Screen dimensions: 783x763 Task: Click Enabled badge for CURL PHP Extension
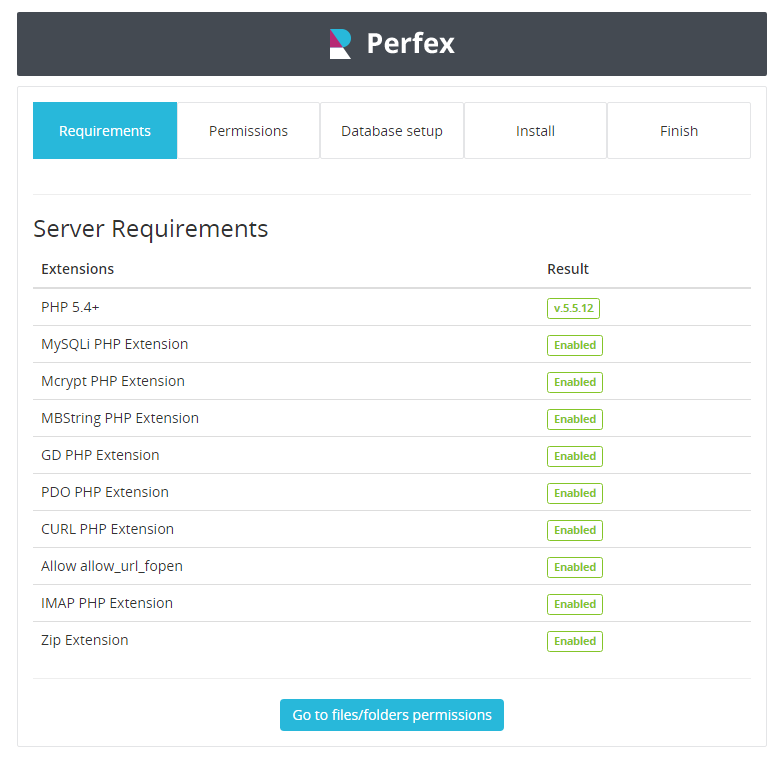tap(575, 530)
